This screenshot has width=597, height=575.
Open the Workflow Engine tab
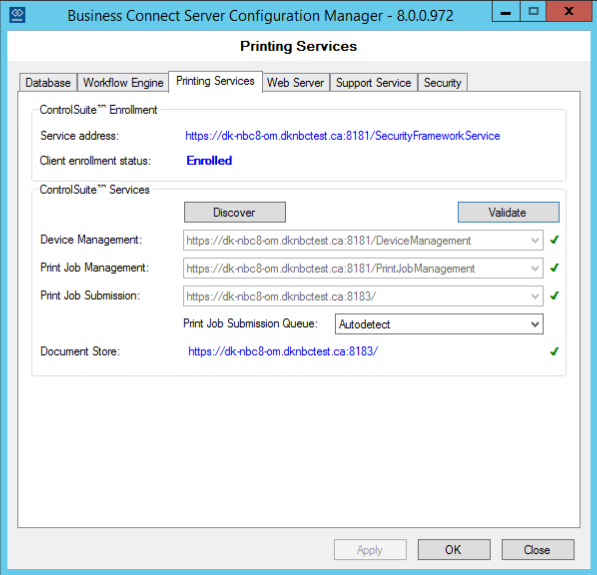tap(123, 83)
